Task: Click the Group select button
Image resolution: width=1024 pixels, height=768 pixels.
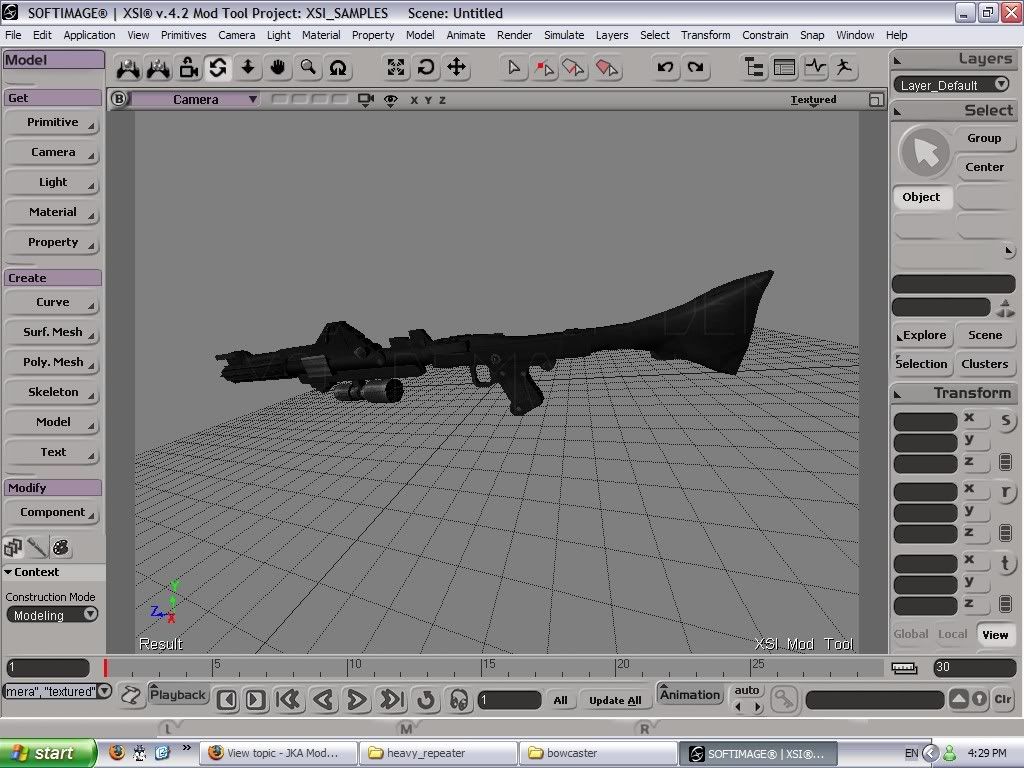Action: 984,138
